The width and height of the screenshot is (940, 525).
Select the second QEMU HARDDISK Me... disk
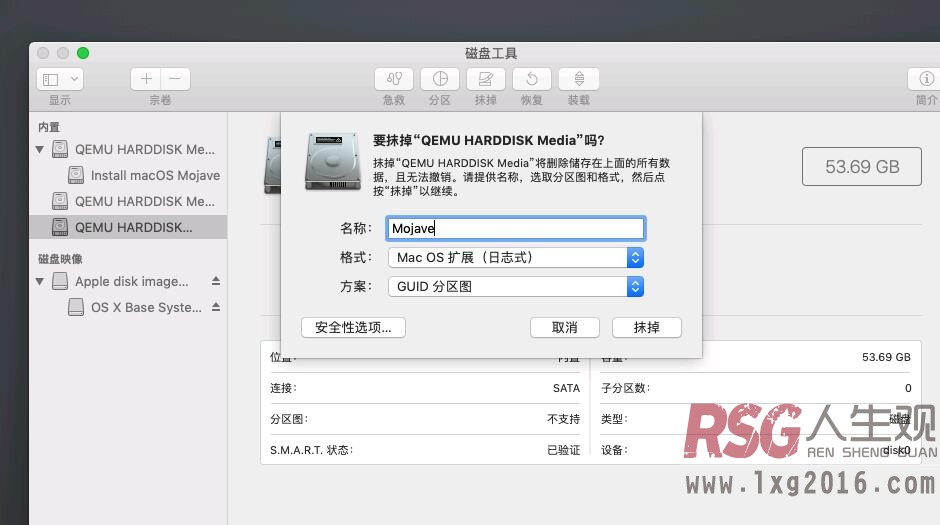click(133, 201)
